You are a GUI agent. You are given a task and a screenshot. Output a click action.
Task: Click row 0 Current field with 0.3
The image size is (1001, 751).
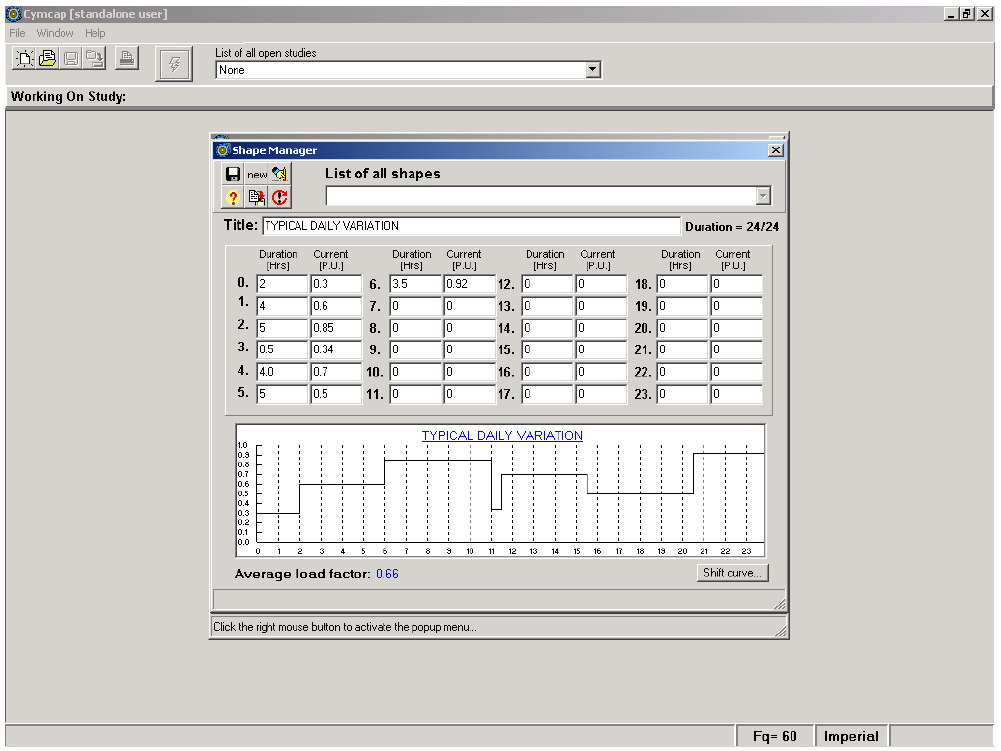coord(336,284)
